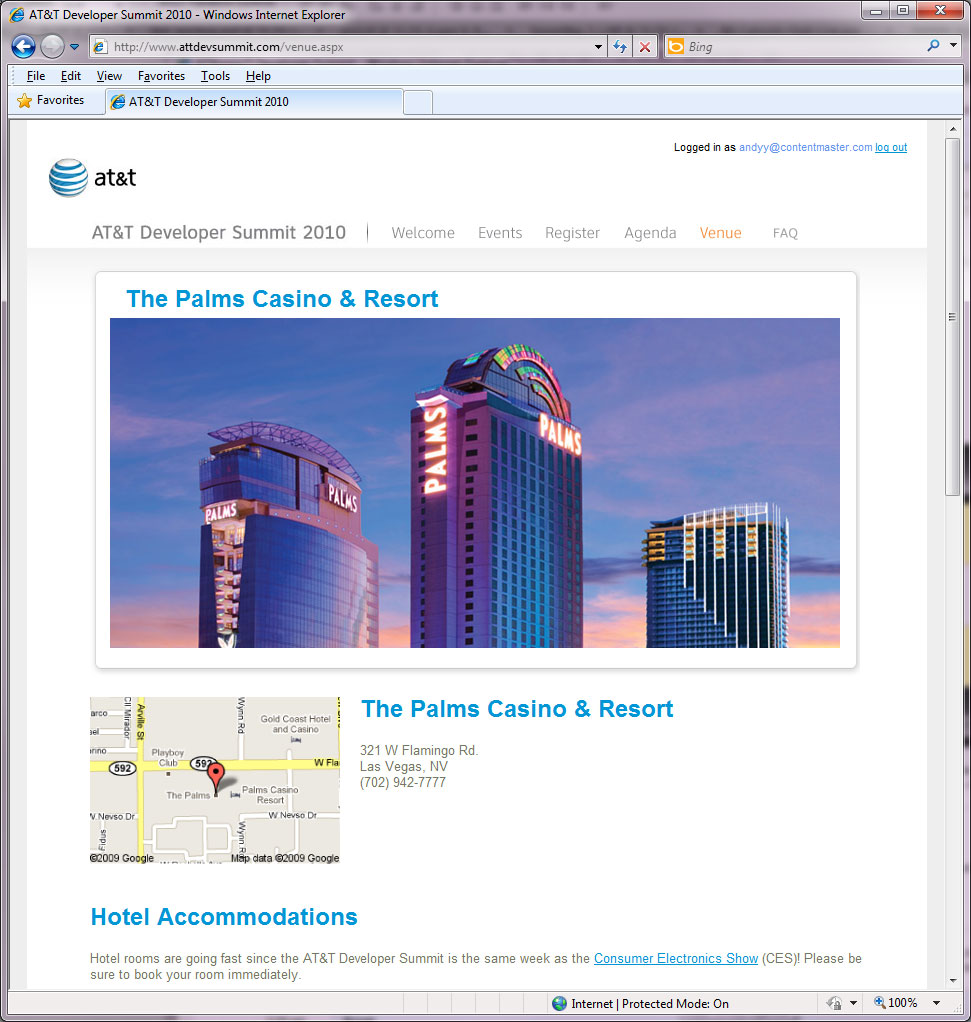Click the scrollbar up arrow
Viewport: 971px width, 1022px height.
tap(953, 129)
